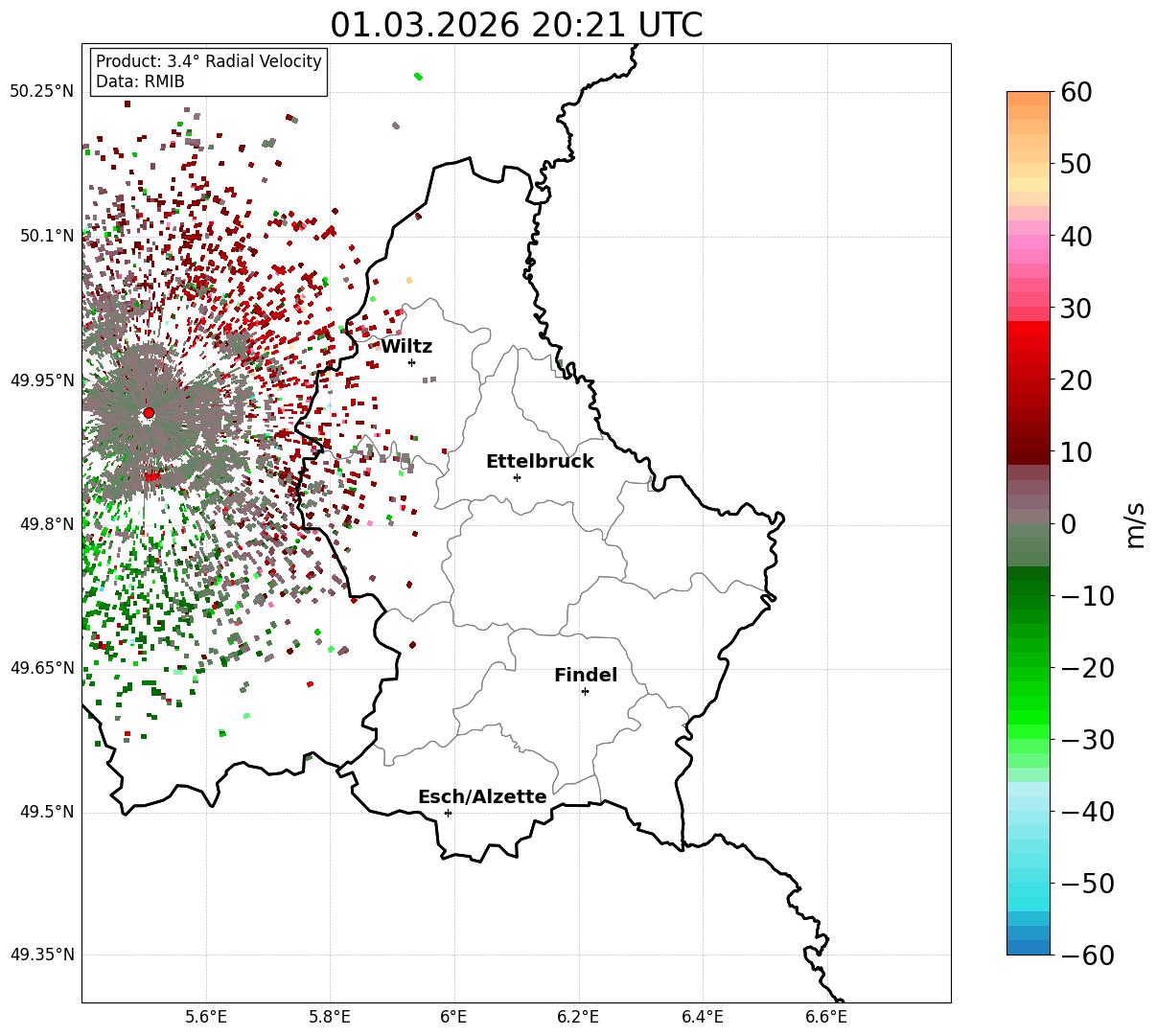Screen dimensions: 1157x1036
Task: Click the Esch/Alzette station cross marker
Action: tap(448, 813)
